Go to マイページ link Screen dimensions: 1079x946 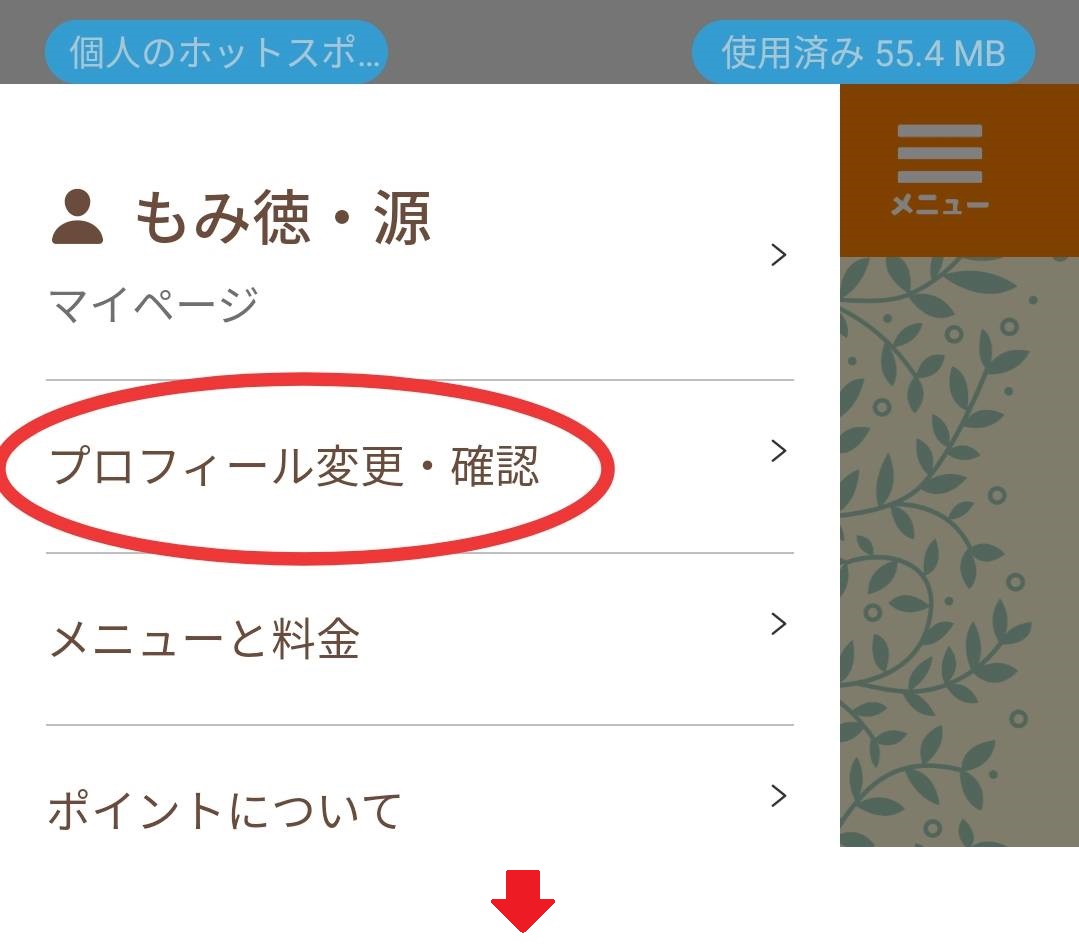tap(153, 305)
